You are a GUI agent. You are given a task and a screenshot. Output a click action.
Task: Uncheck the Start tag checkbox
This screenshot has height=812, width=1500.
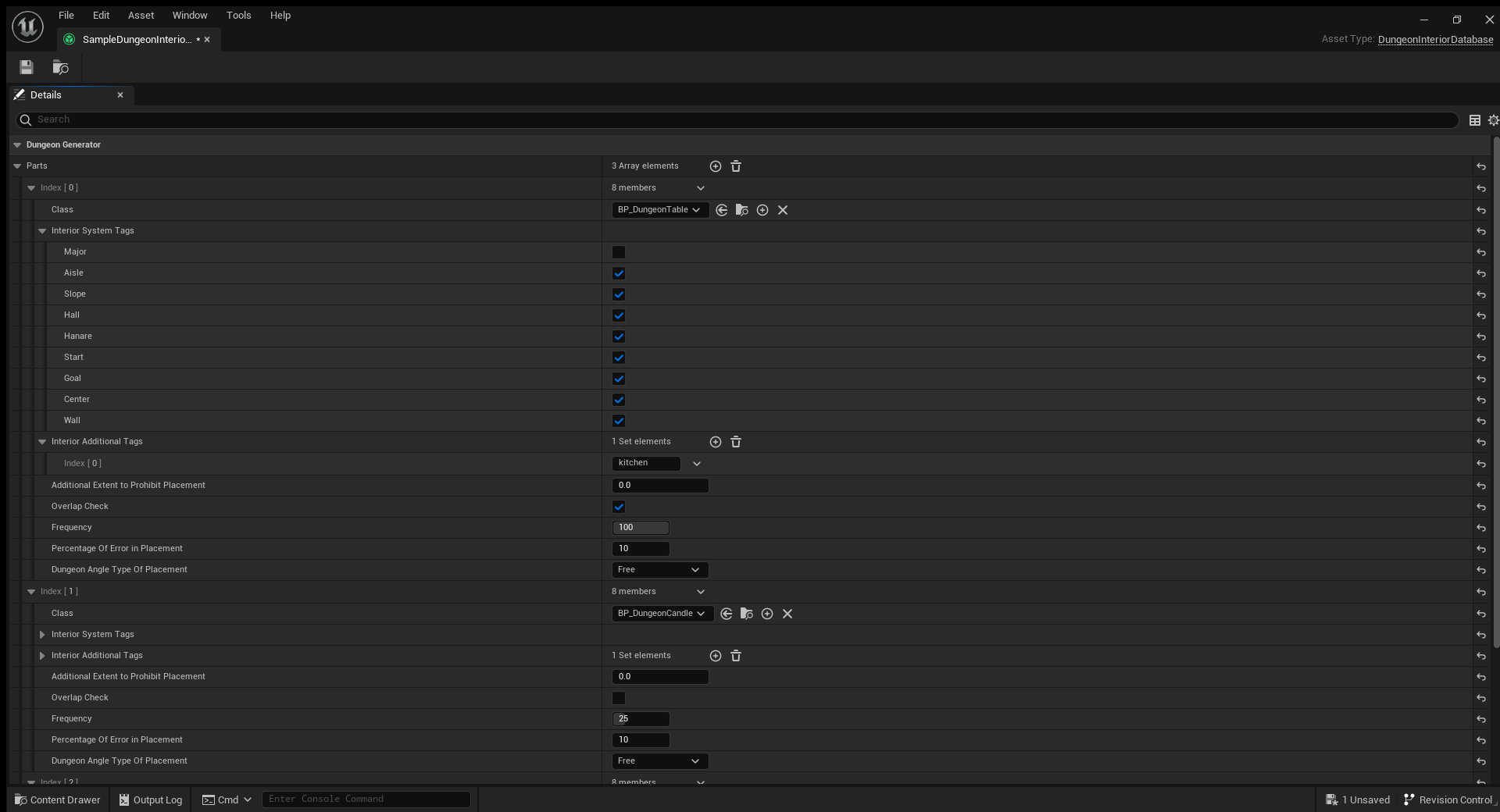[x=619, y=358]
